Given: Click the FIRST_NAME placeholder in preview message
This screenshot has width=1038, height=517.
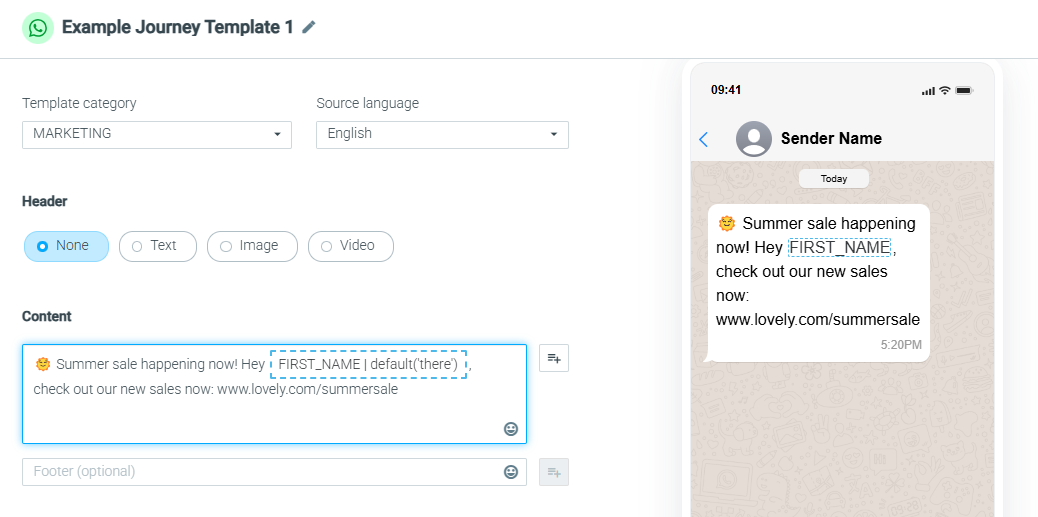Looking at the screenshot, I should [x=839, y=248].
